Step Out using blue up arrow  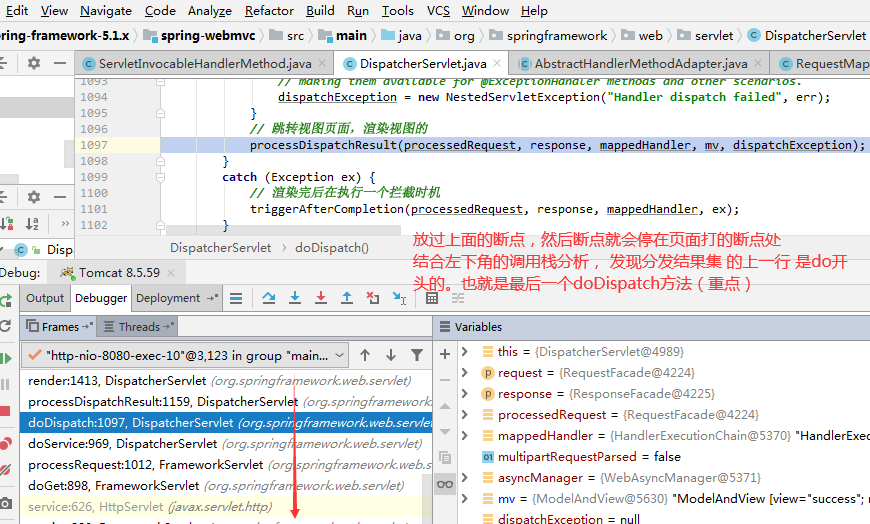347,298
